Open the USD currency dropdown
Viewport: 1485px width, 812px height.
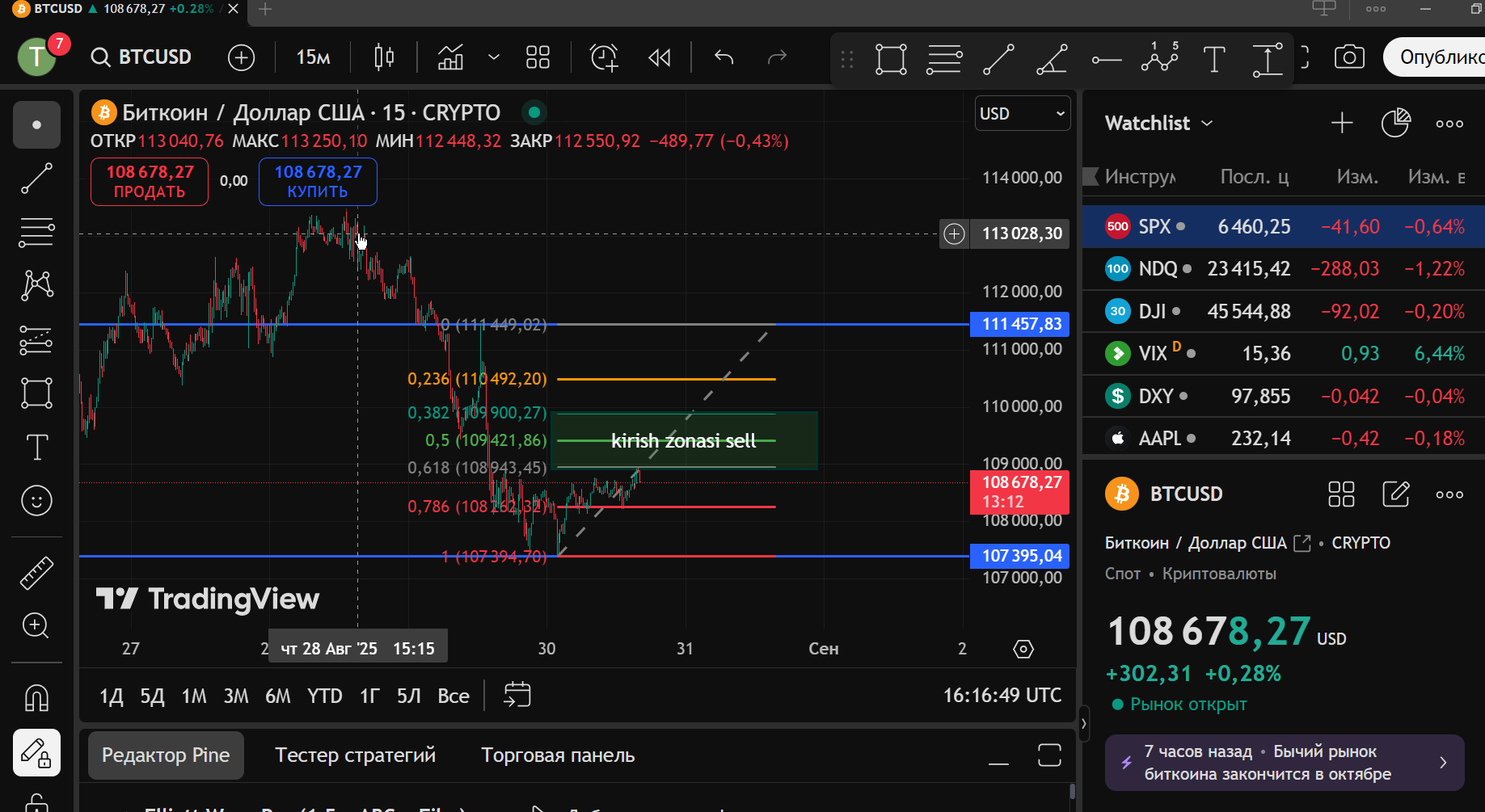tap(1023, 114)
